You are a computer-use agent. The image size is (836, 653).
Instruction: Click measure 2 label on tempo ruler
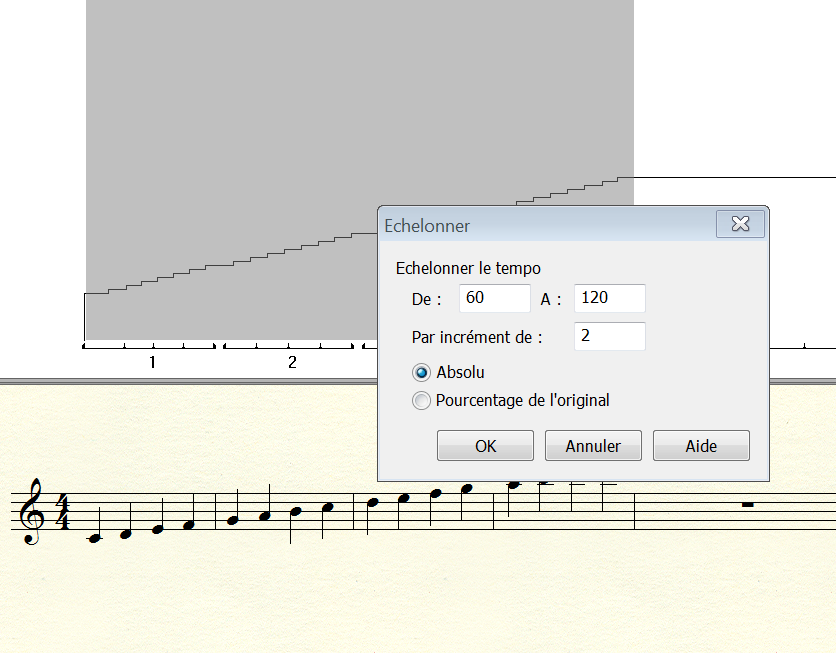click(292, 362)
